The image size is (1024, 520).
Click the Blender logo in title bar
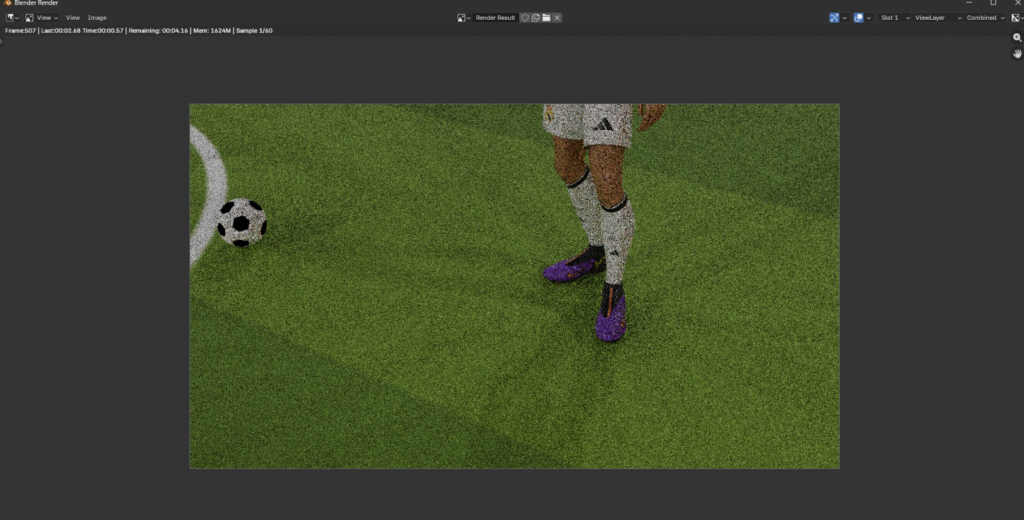click(8, 3)
